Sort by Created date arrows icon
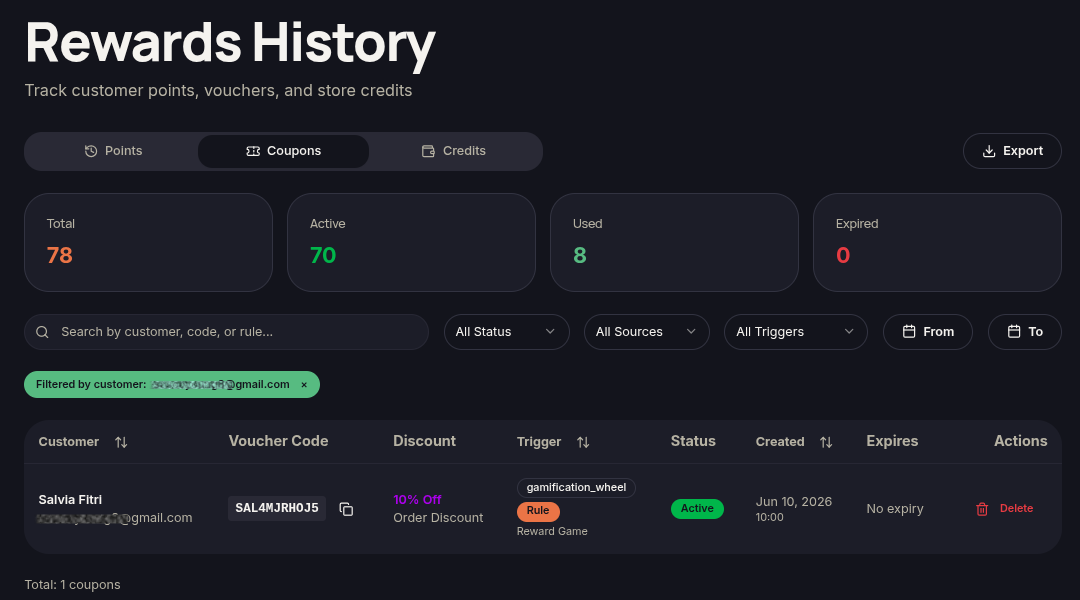 (x=827, y=442)
